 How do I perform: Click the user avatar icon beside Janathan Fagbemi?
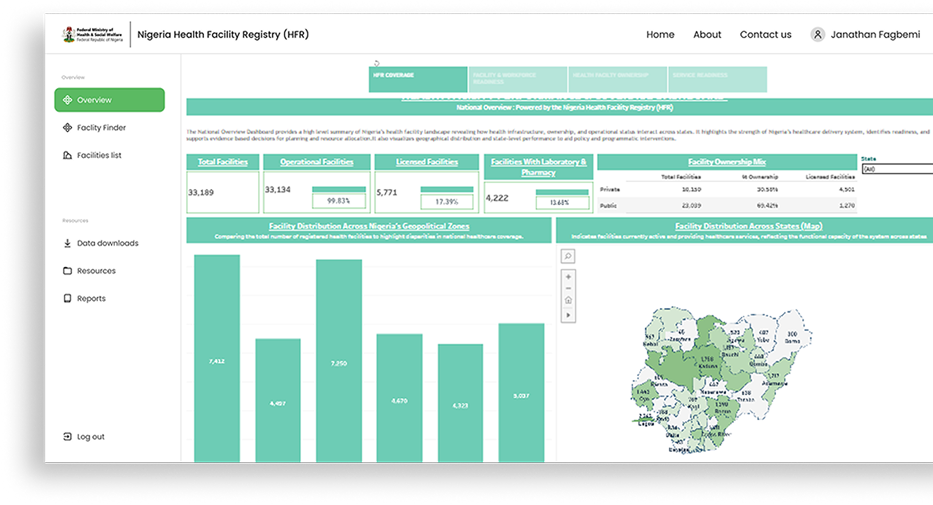pos(818,34)
